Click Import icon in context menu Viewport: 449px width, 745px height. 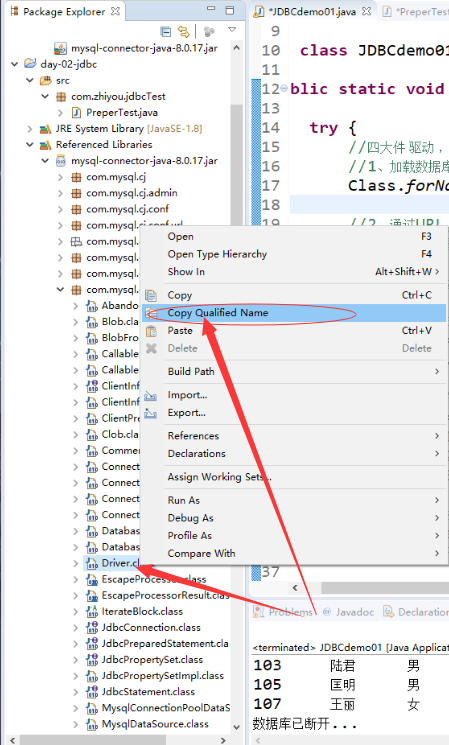[151, 395]
